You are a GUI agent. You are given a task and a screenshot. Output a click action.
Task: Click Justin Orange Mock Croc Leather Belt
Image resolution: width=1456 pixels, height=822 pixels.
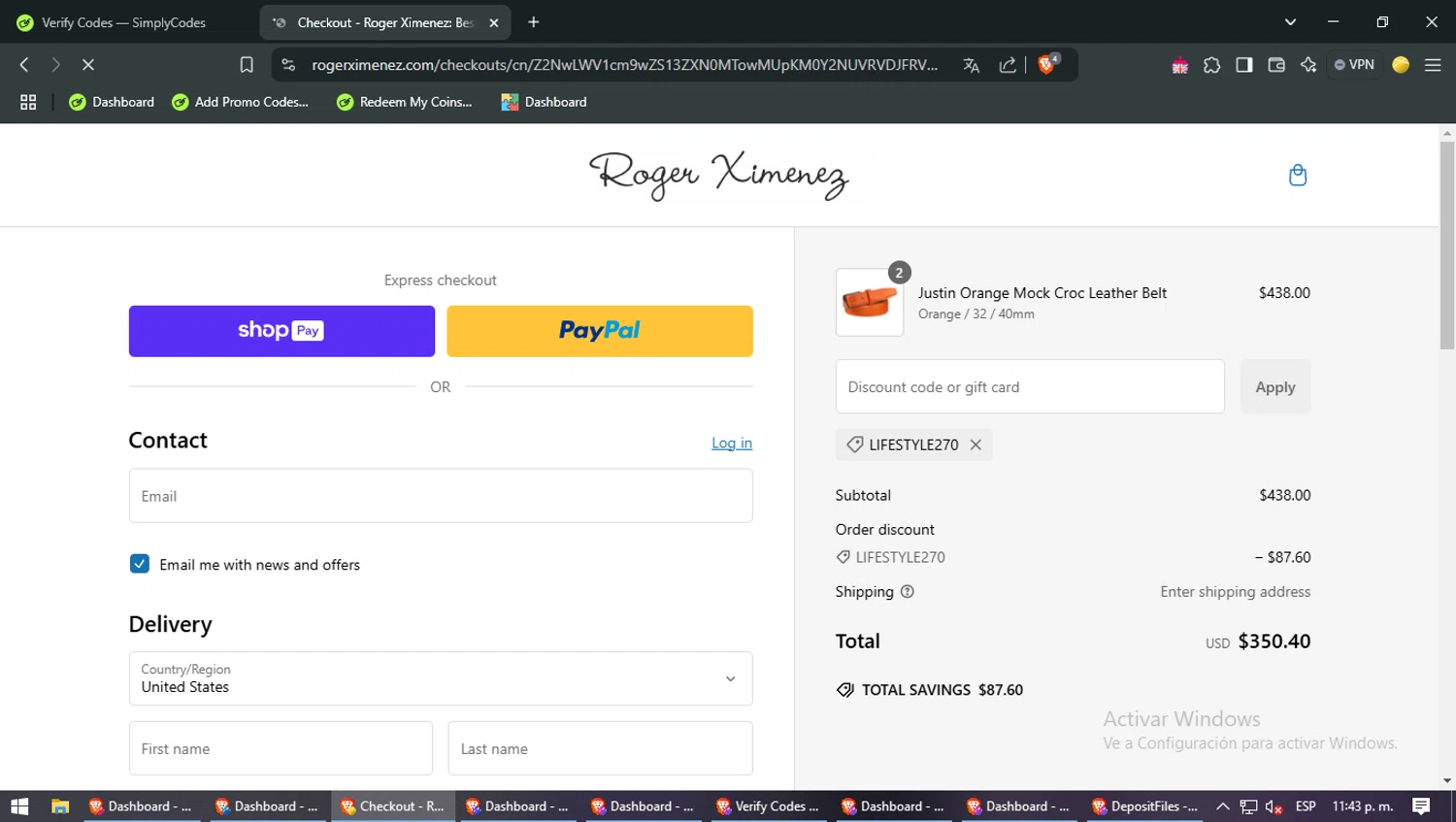pyautogui.click(x=1042, y=293)
